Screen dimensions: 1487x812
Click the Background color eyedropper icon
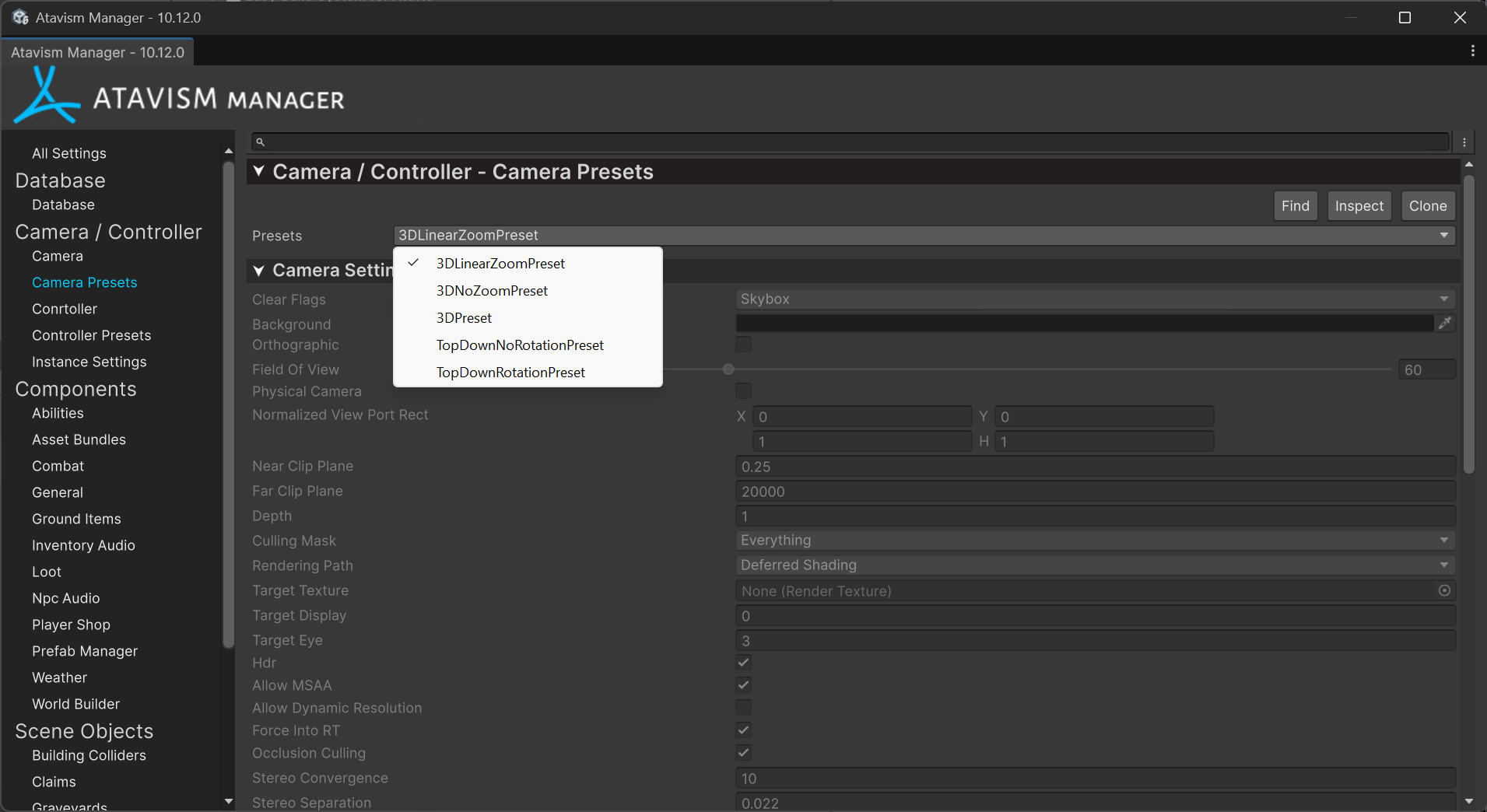click(x=1445, y=323)
